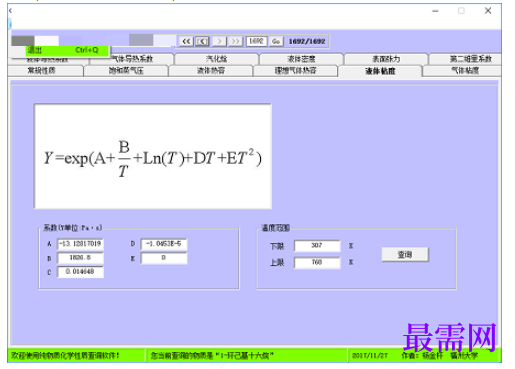Click the 上限 temperature field showing 760
Screen dimensions: 515x369
pyautogui.click(x=317, y=262)
